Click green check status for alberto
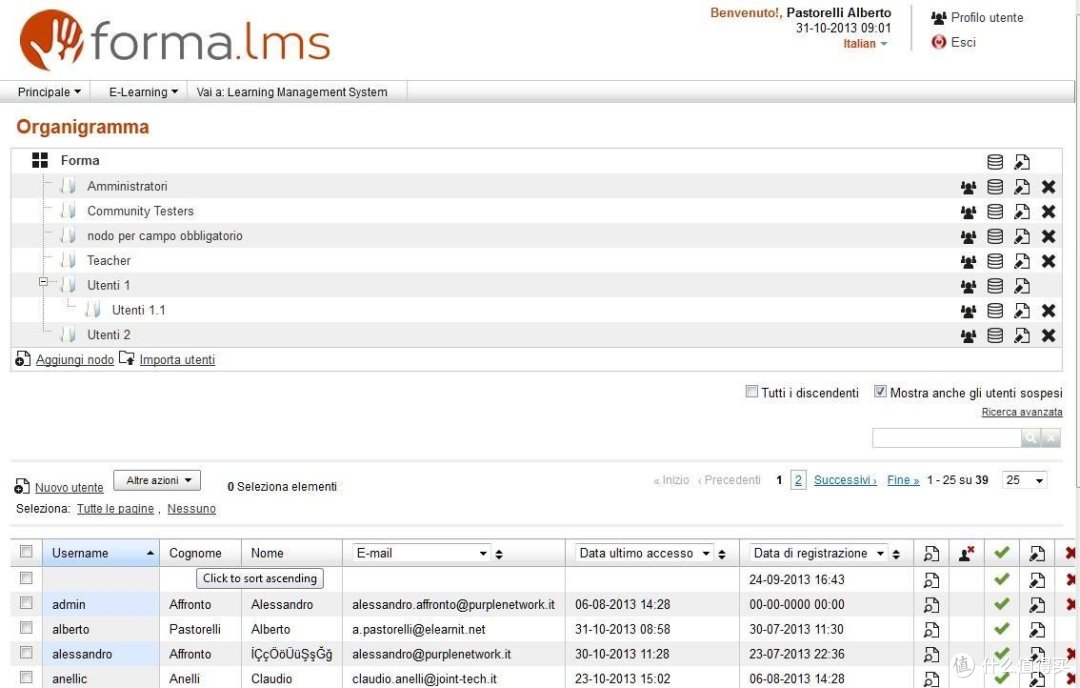 point(1001,630)
